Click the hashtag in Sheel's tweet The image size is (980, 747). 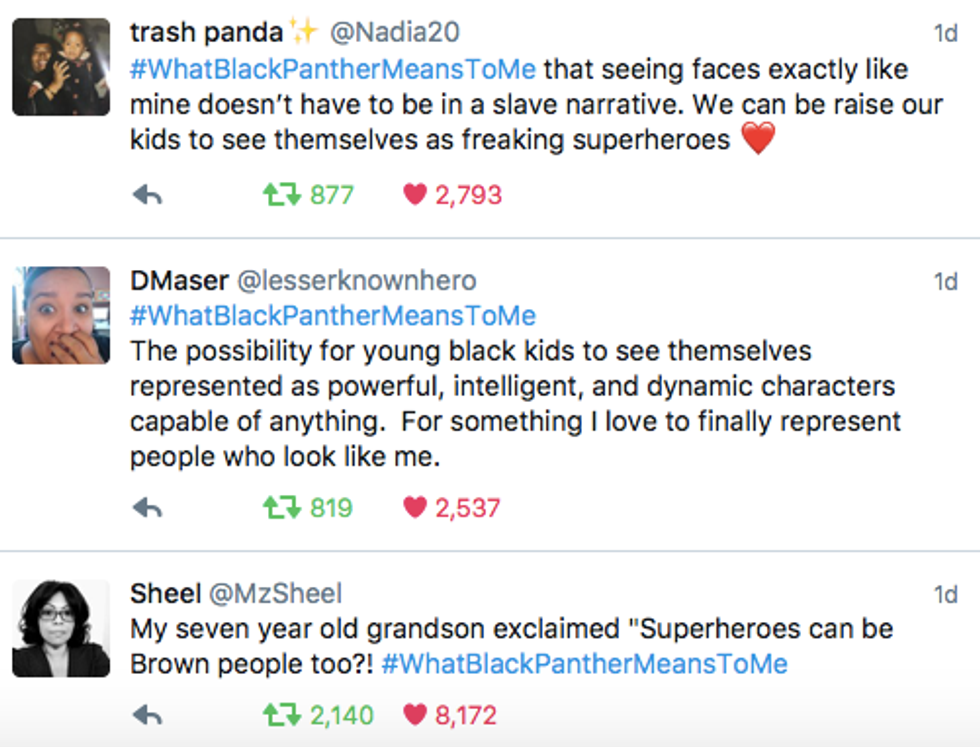(584, 664)
